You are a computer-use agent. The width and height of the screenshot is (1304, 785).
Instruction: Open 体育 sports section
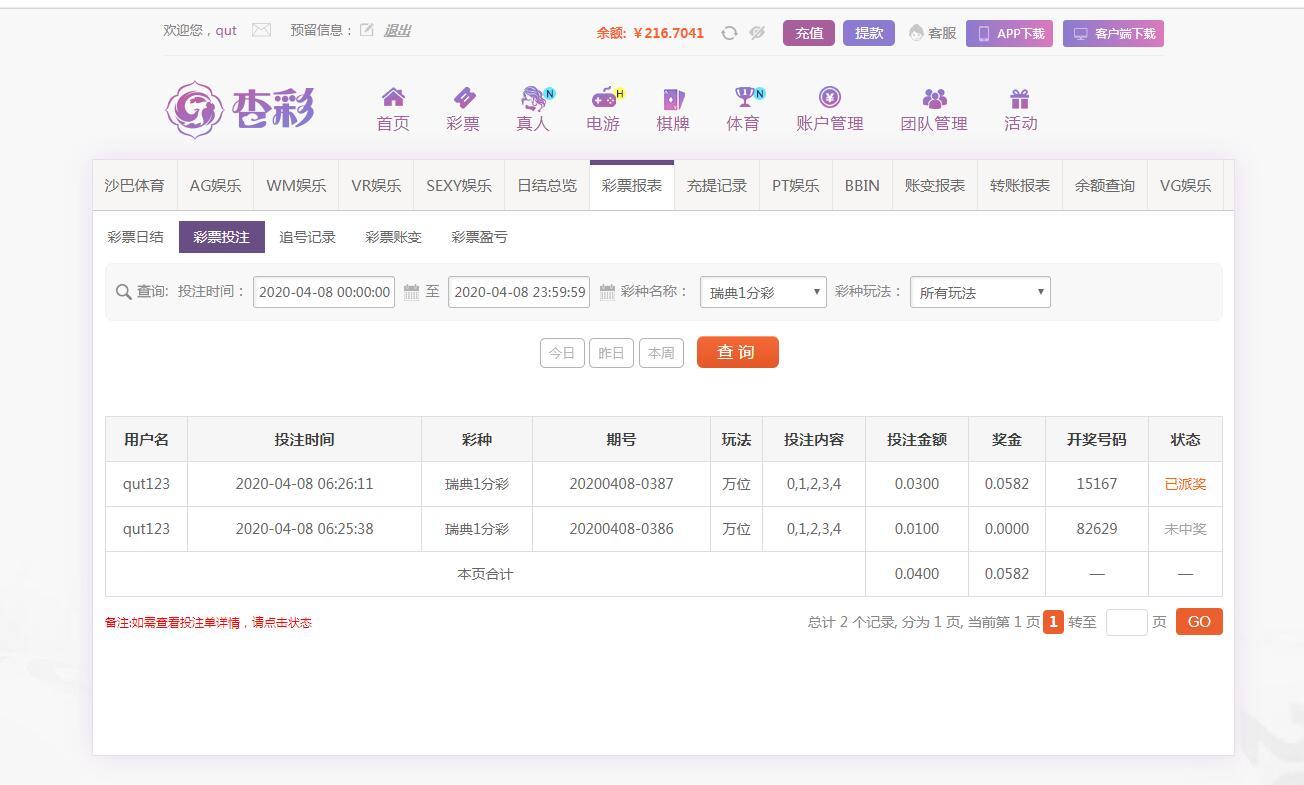(744, 110)
